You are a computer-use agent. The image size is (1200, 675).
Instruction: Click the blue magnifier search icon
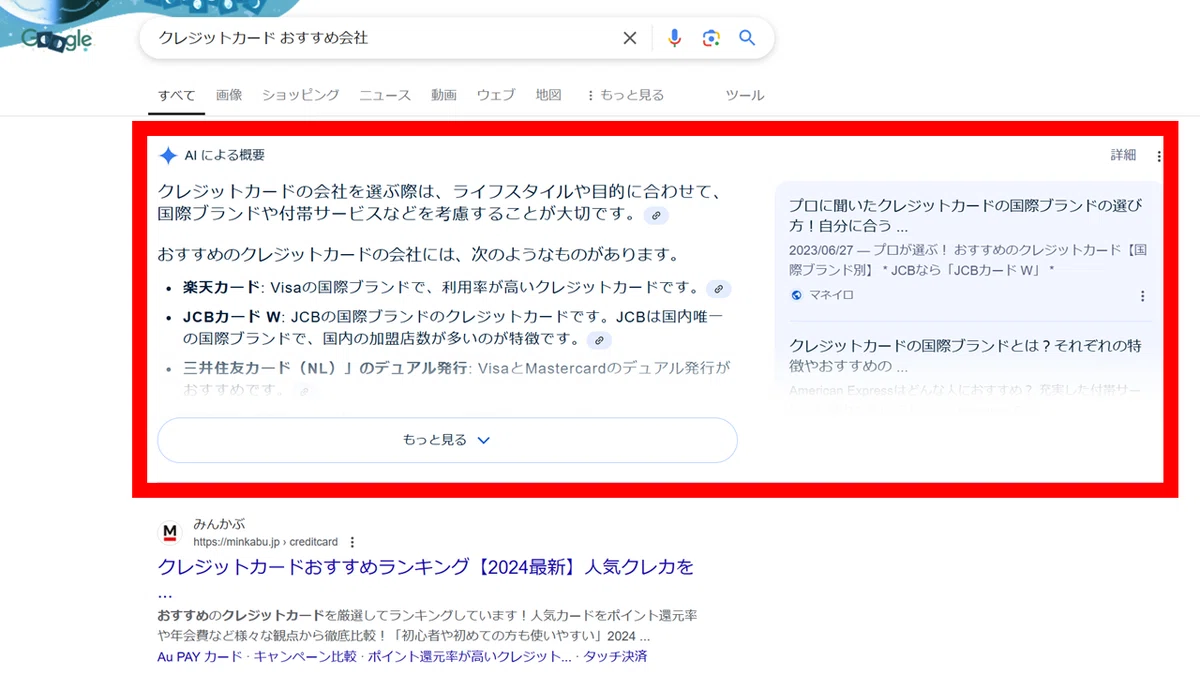747,38
